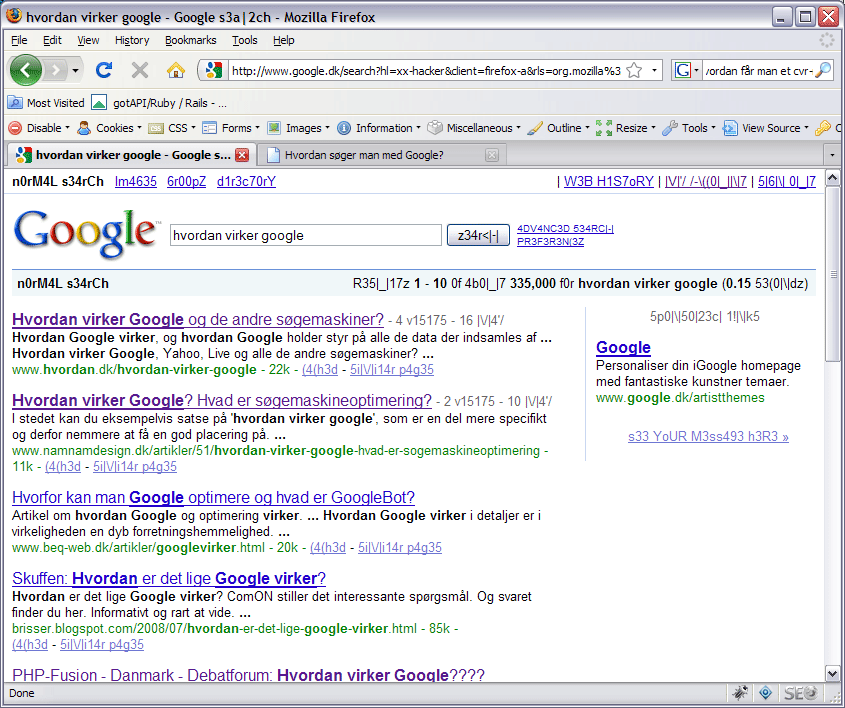Click the vertical scrollbar down arrow
Screen dimensions: 845x708
pos(832,673)
